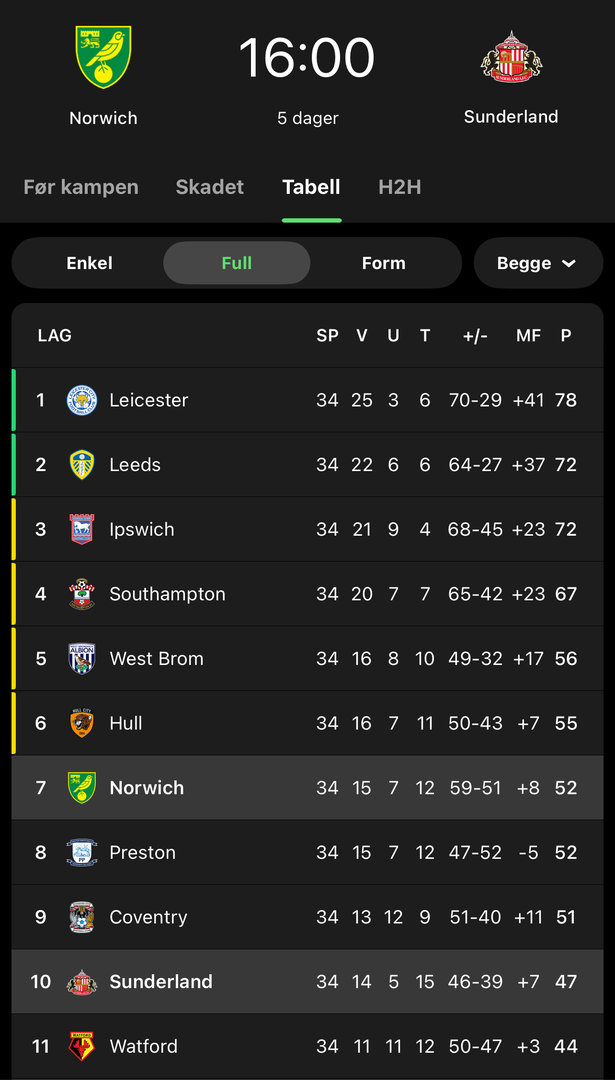The width and height of the screenshot is (615, 1080).
Task: Select the Full table view
Action: (237, 263)
